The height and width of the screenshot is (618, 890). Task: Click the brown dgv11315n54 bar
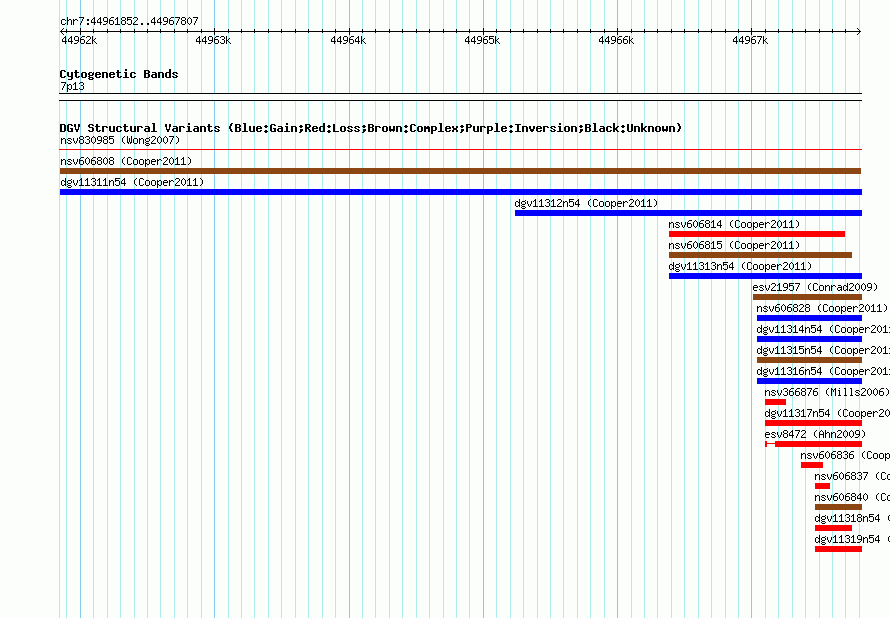[809, 360]
